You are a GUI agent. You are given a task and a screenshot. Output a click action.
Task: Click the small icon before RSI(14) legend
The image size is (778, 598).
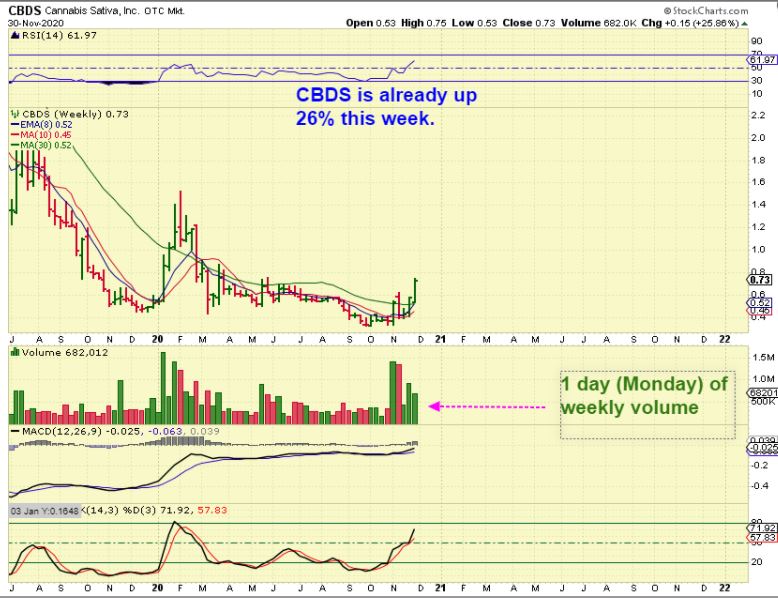14,35
